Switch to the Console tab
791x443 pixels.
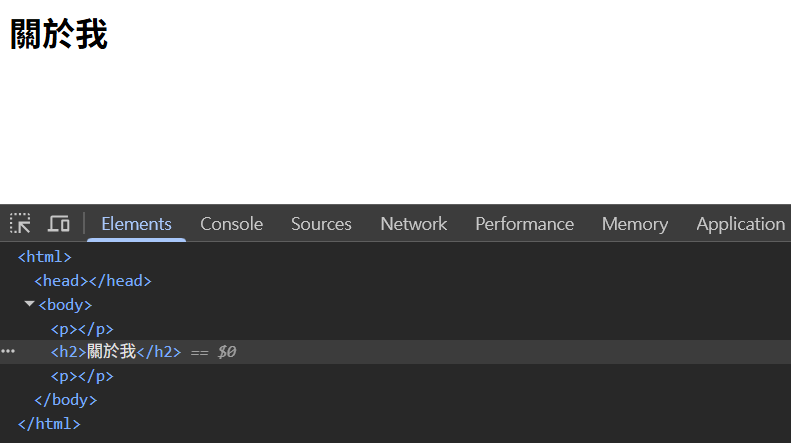tap(231, 224)
